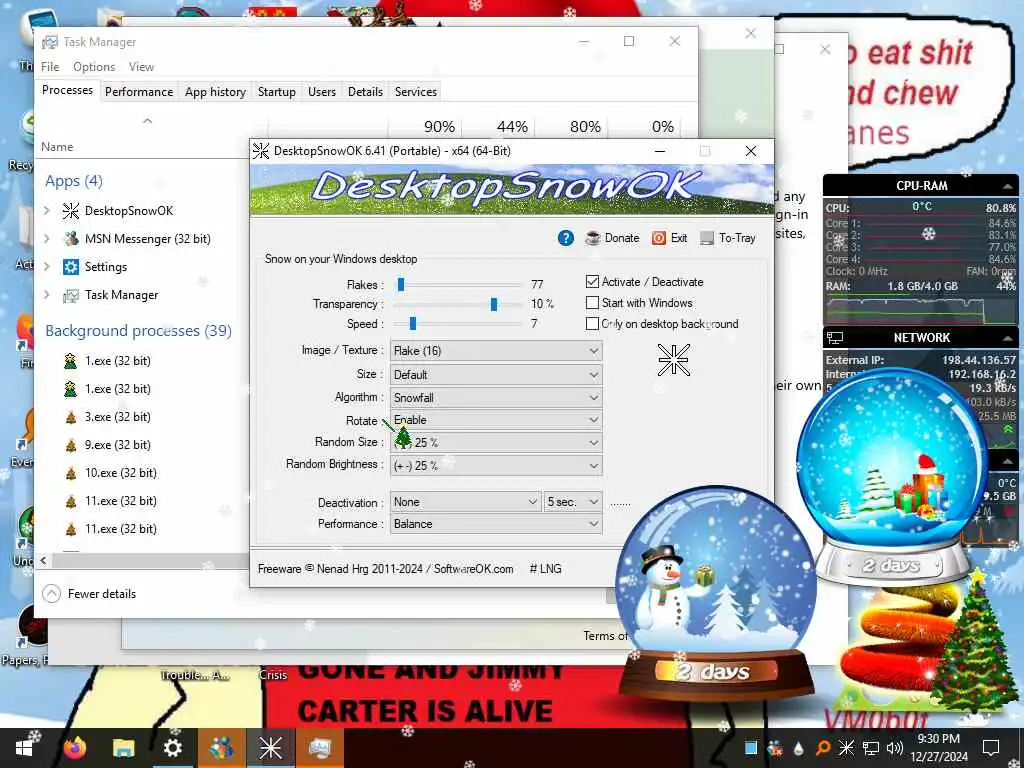Open the Performance dropdown set to Balance

(496, 524)
